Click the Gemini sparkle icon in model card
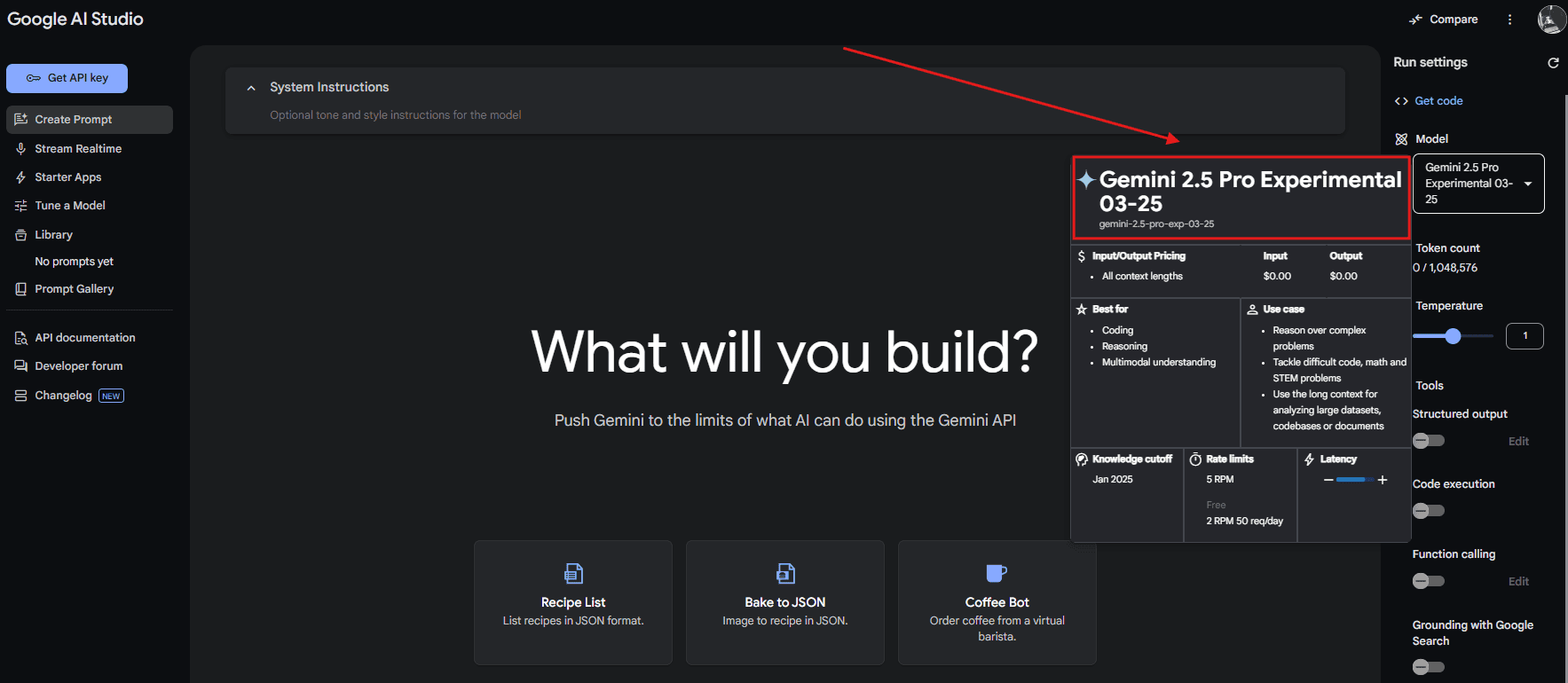The width and height of the screenshot is (1568, 683). tap(1086, 180)
